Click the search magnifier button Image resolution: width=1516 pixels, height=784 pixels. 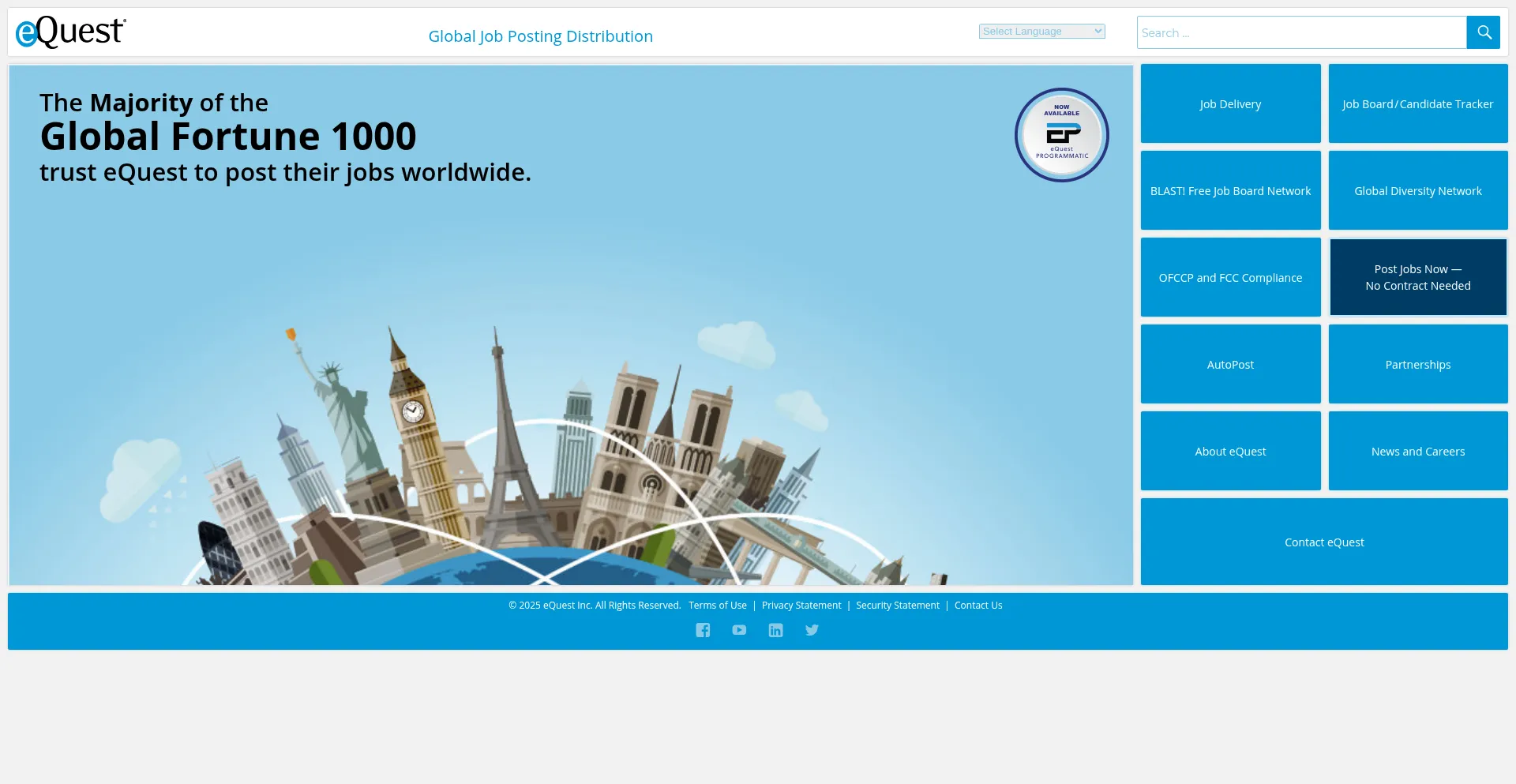pyautogui.click(x=1484, y=32)
